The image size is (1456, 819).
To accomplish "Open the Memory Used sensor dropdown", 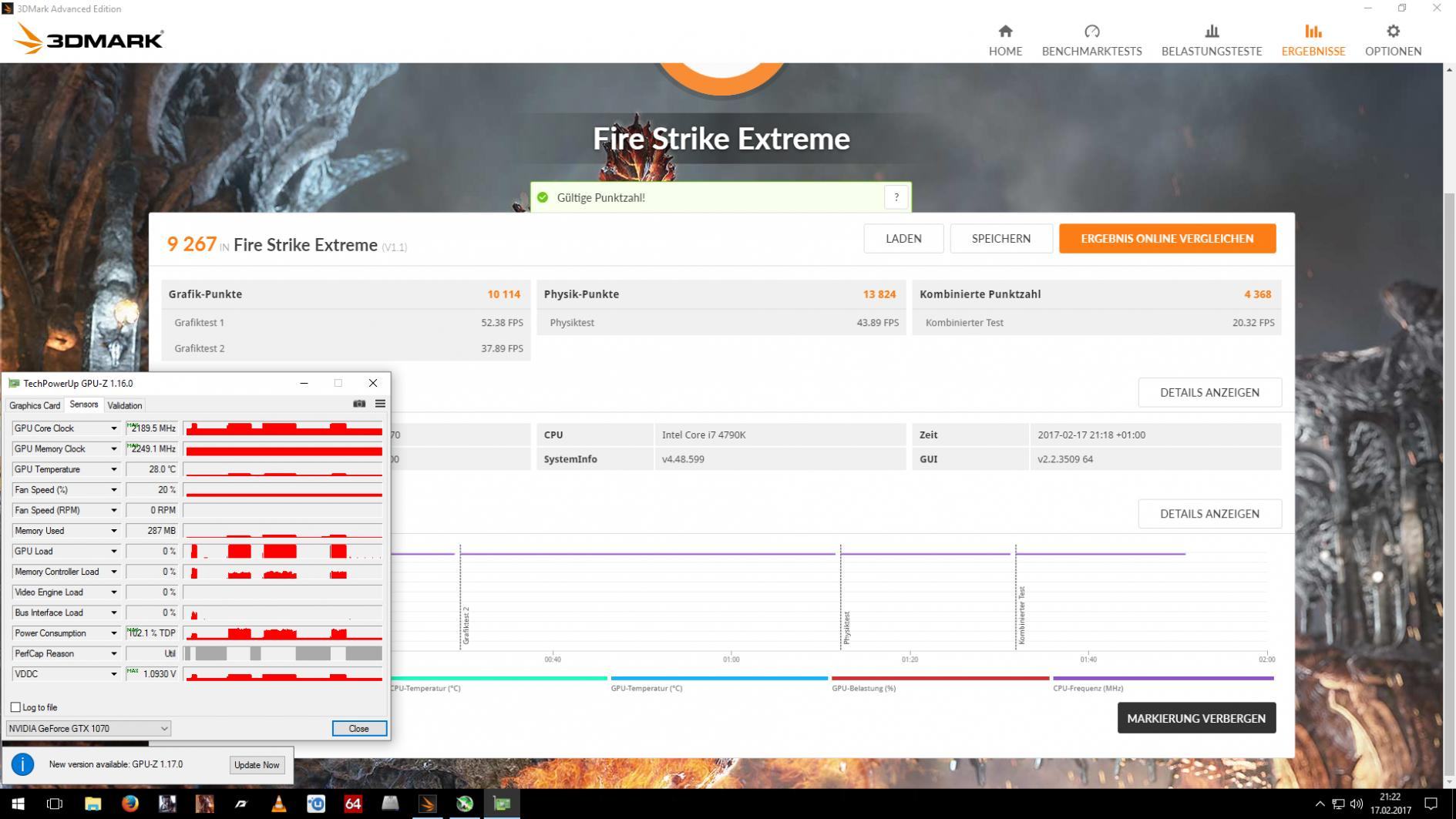I will click(113, 531).
